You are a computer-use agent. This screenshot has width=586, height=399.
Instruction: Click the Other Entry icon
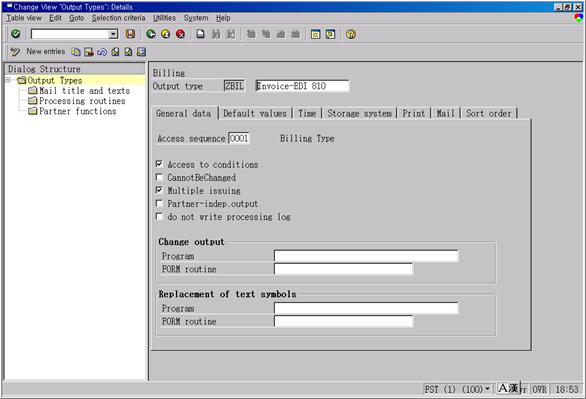(141, 52)
